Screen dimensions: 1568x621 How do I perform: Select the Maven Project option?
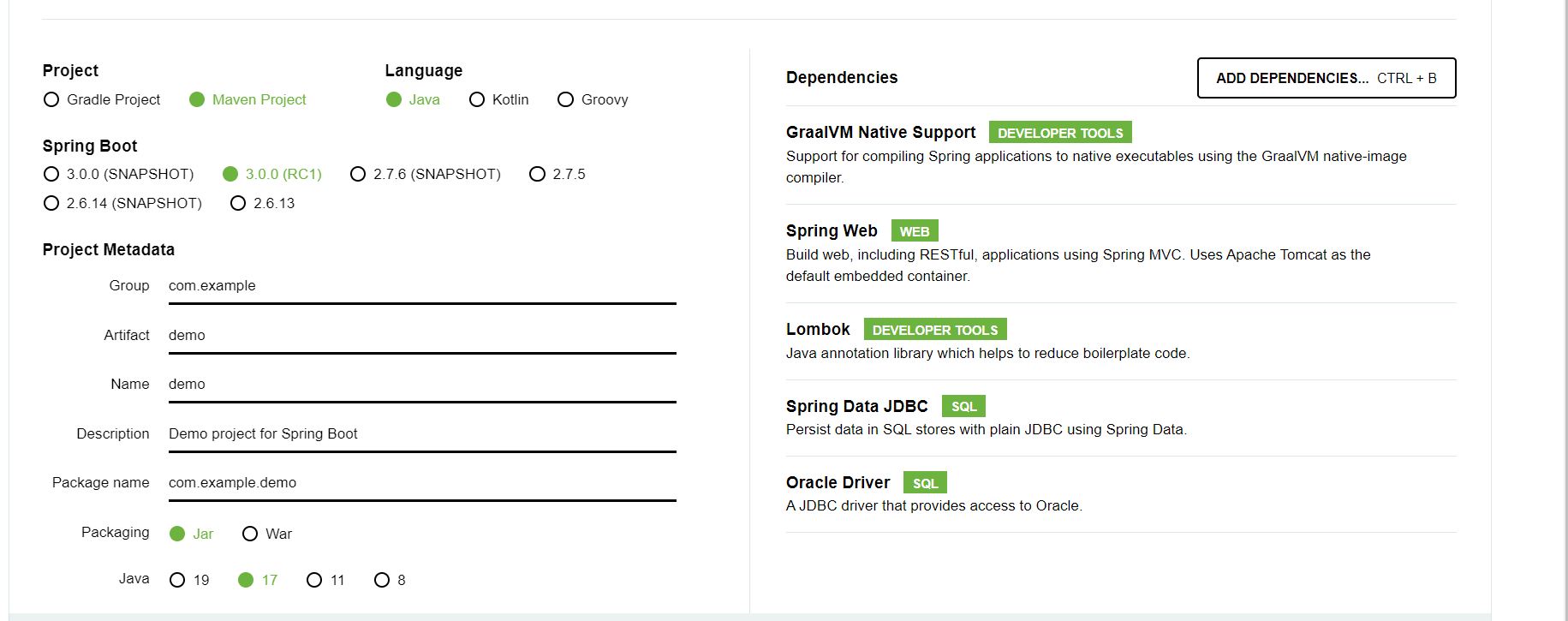247,99
